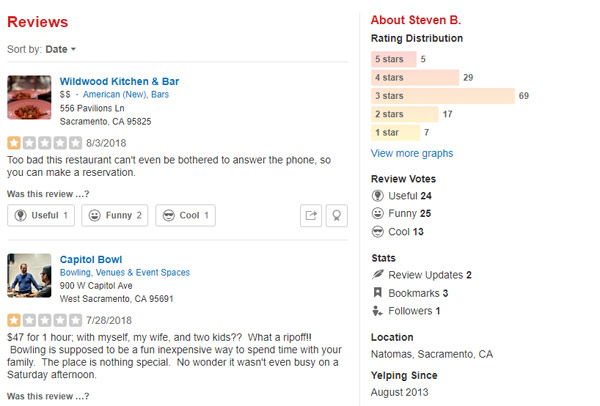This screenshot has height=406, width=600.
Task: Vote the Wildwood review as Cool
Action: [185, 215]
